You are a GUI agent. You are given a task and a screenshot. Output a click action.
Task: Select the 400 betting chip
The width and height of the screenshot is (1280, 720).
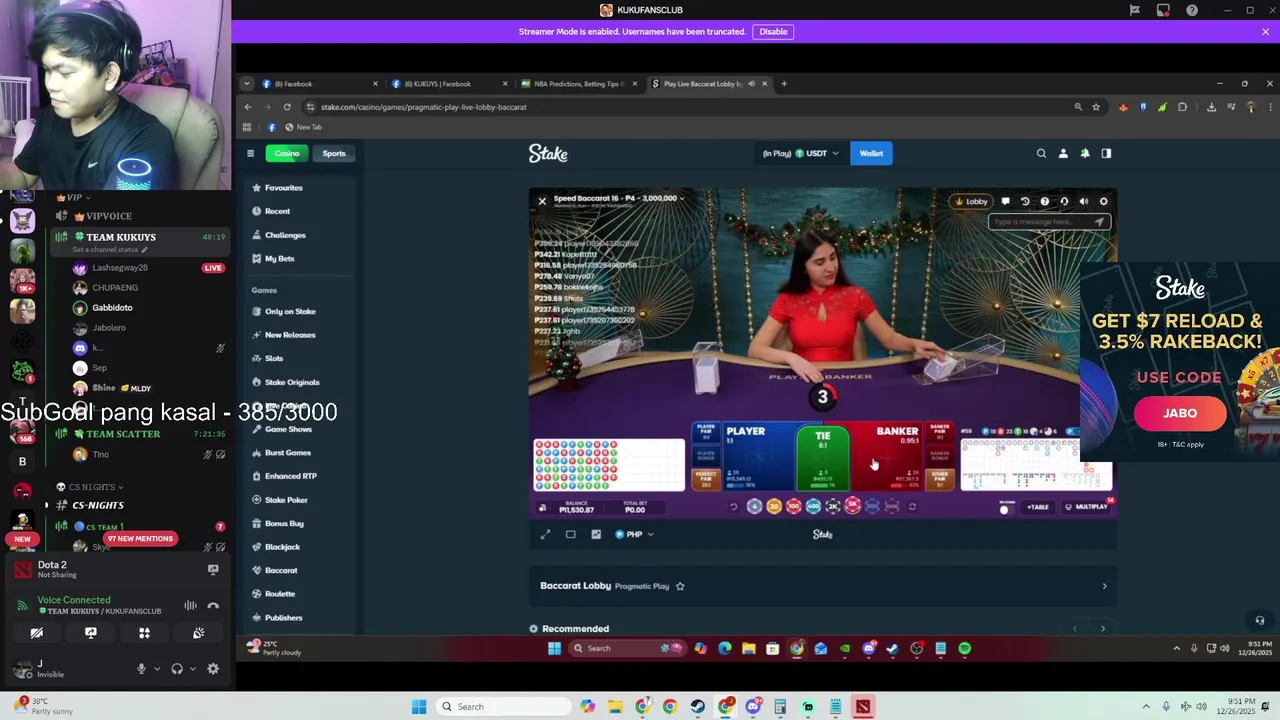[813, 507]
